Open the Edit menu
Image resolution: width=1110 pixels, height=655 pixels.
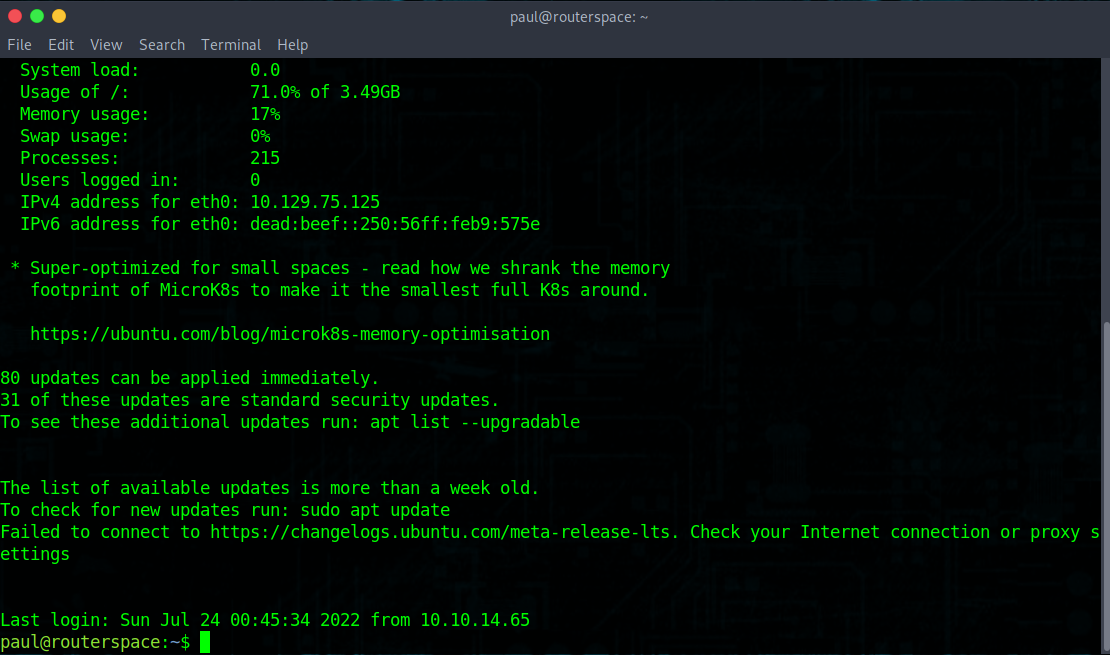tap(61, 44)
